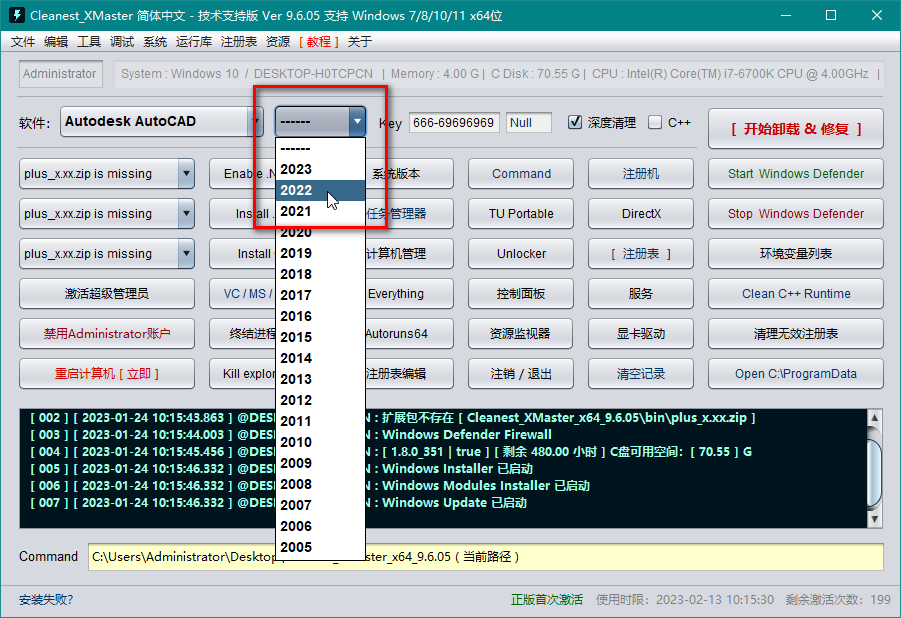Image resolution: width=901 pixels, height=618 pixels.
Task: Click Start Windows Defender button
Action: (796, 174)
